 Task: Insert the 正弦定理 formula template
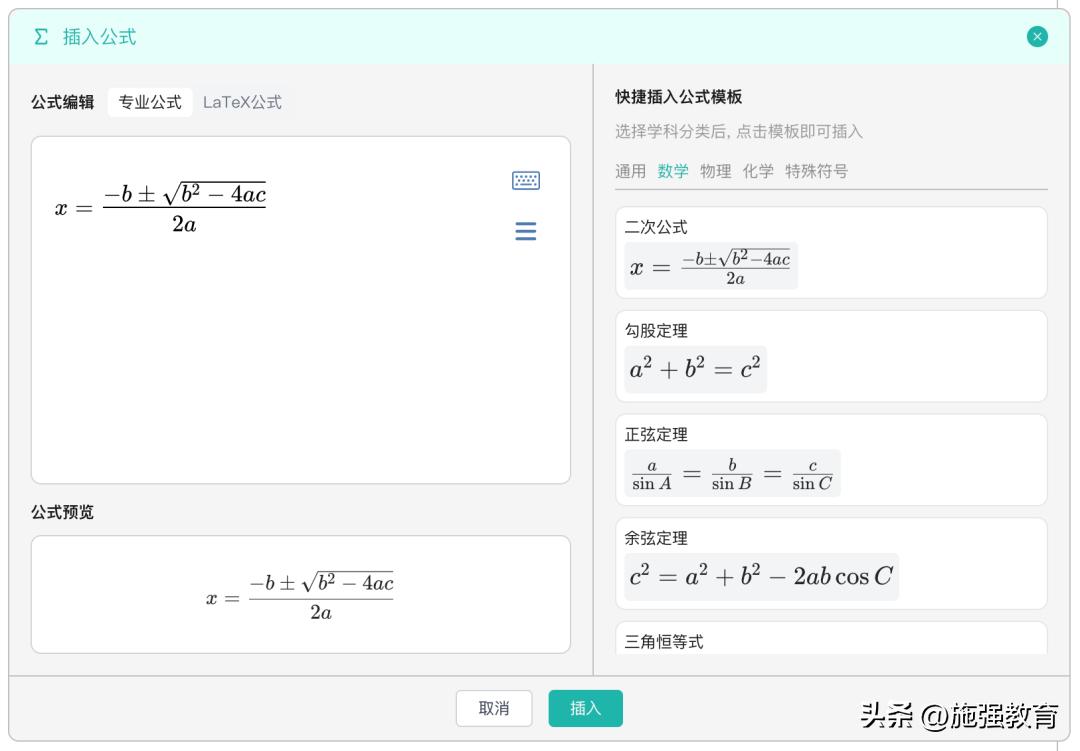[831, 460]
